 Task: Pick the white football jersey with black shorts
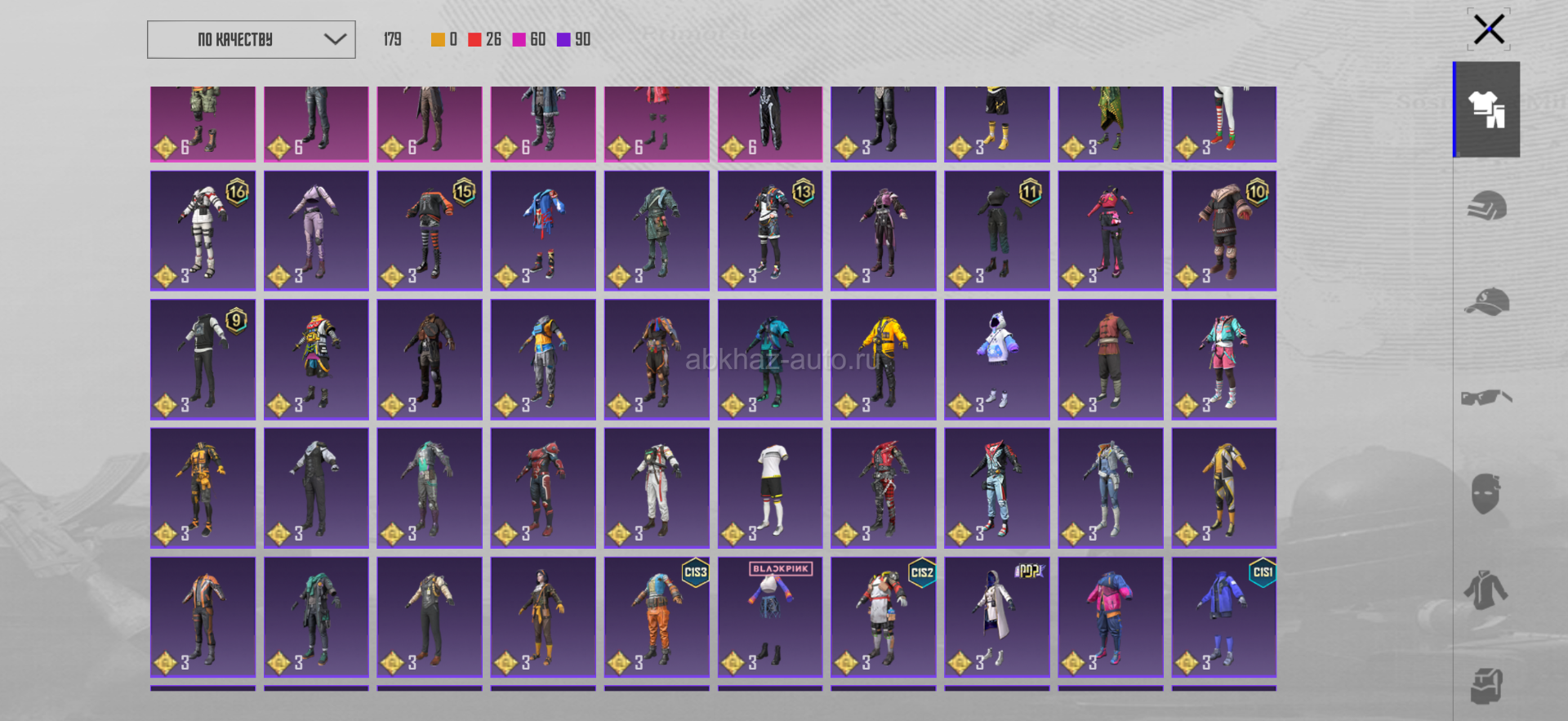[x=770, y=488]
